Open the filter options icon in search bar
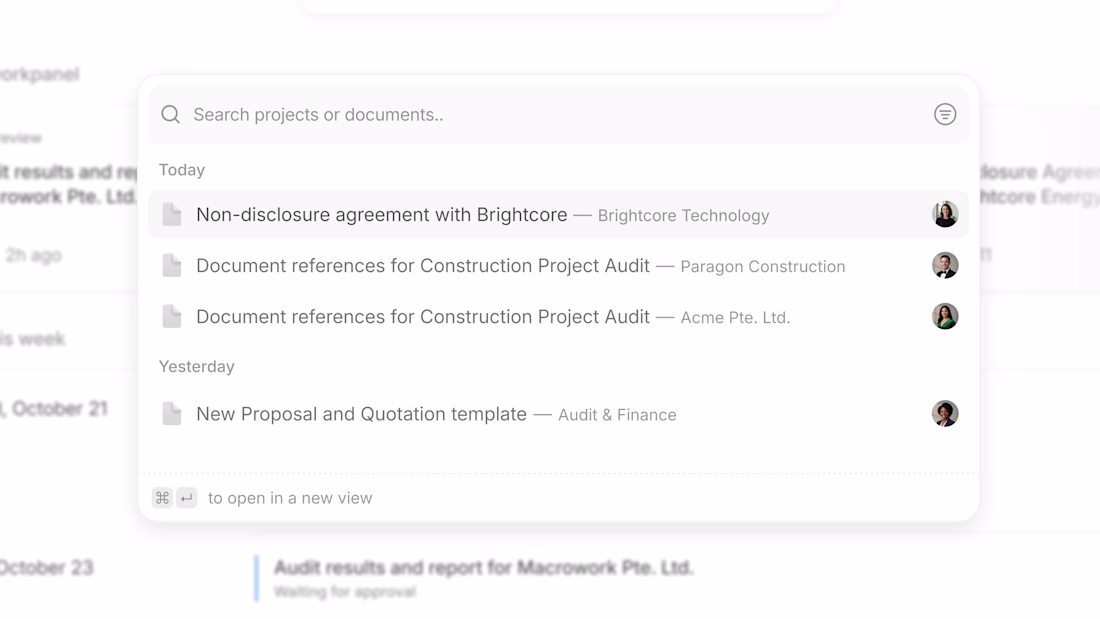1100x619 pixels. (x=945, y=115)
